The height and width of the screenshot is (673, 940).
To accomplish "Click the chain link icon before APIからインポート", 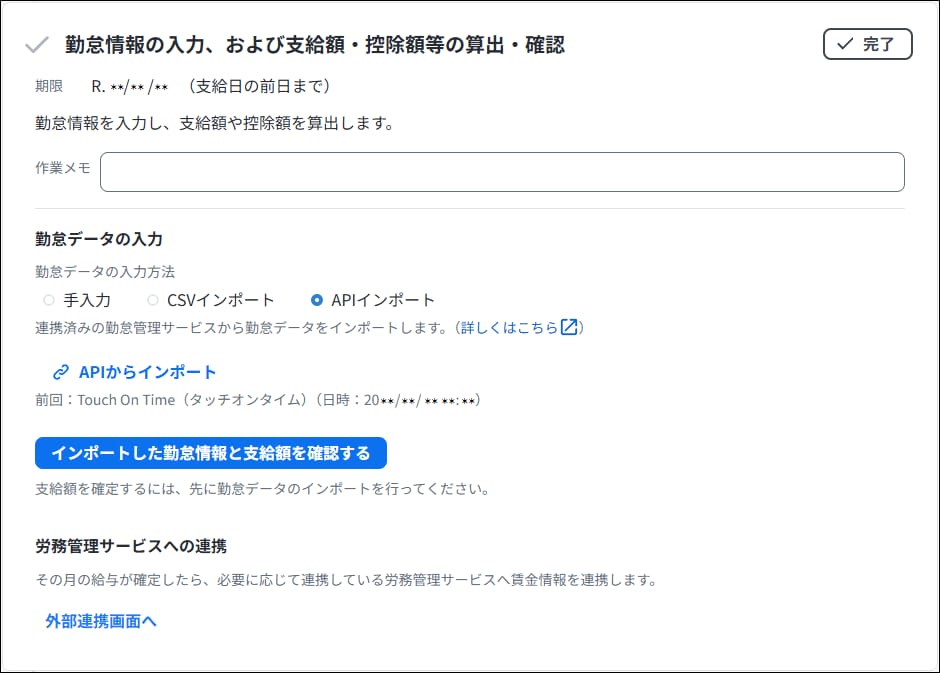I will (61, 373).
